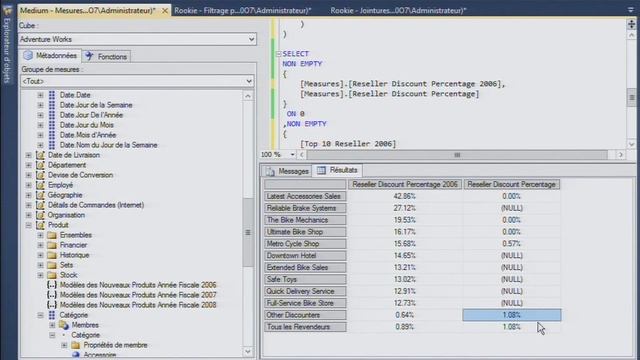
Task: Collapse the Catégorie hierarchy node
Action: [40, 315]
